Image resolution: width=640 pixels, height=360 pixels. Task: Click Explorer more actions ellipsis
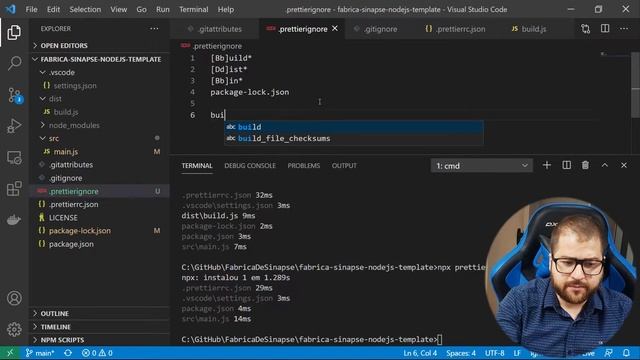[154, 29]
